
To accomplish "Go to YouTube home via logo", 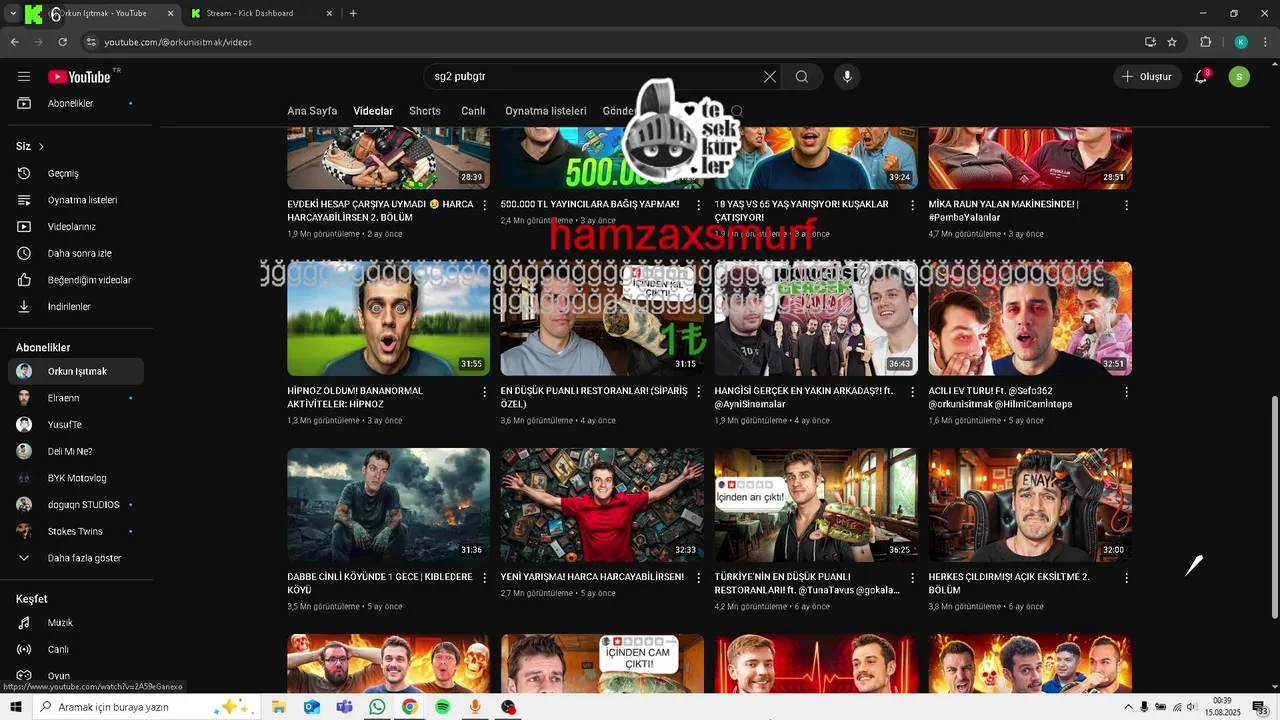I will [x=79, y=77].
